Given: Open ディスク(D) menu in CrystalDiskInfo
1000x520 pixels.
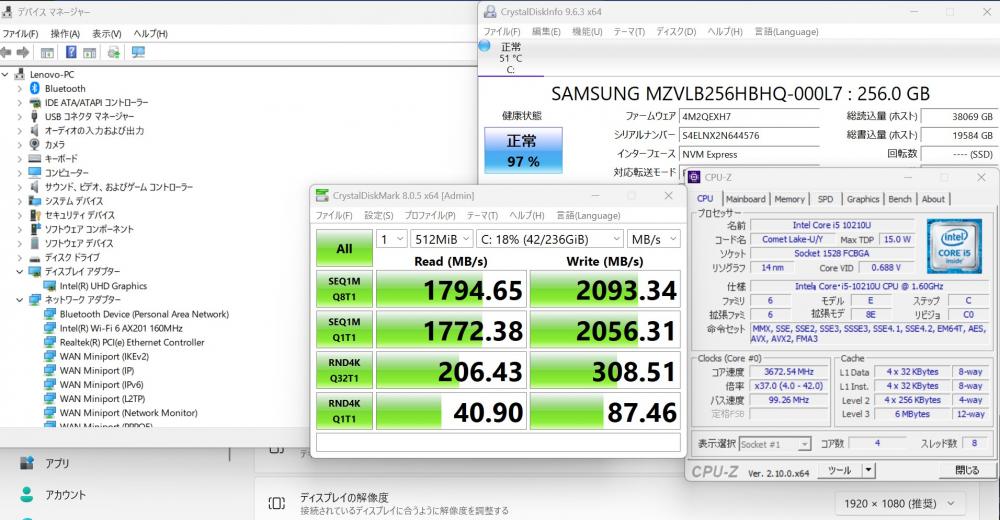Looking at the screenshot, I should coord(676,31).
